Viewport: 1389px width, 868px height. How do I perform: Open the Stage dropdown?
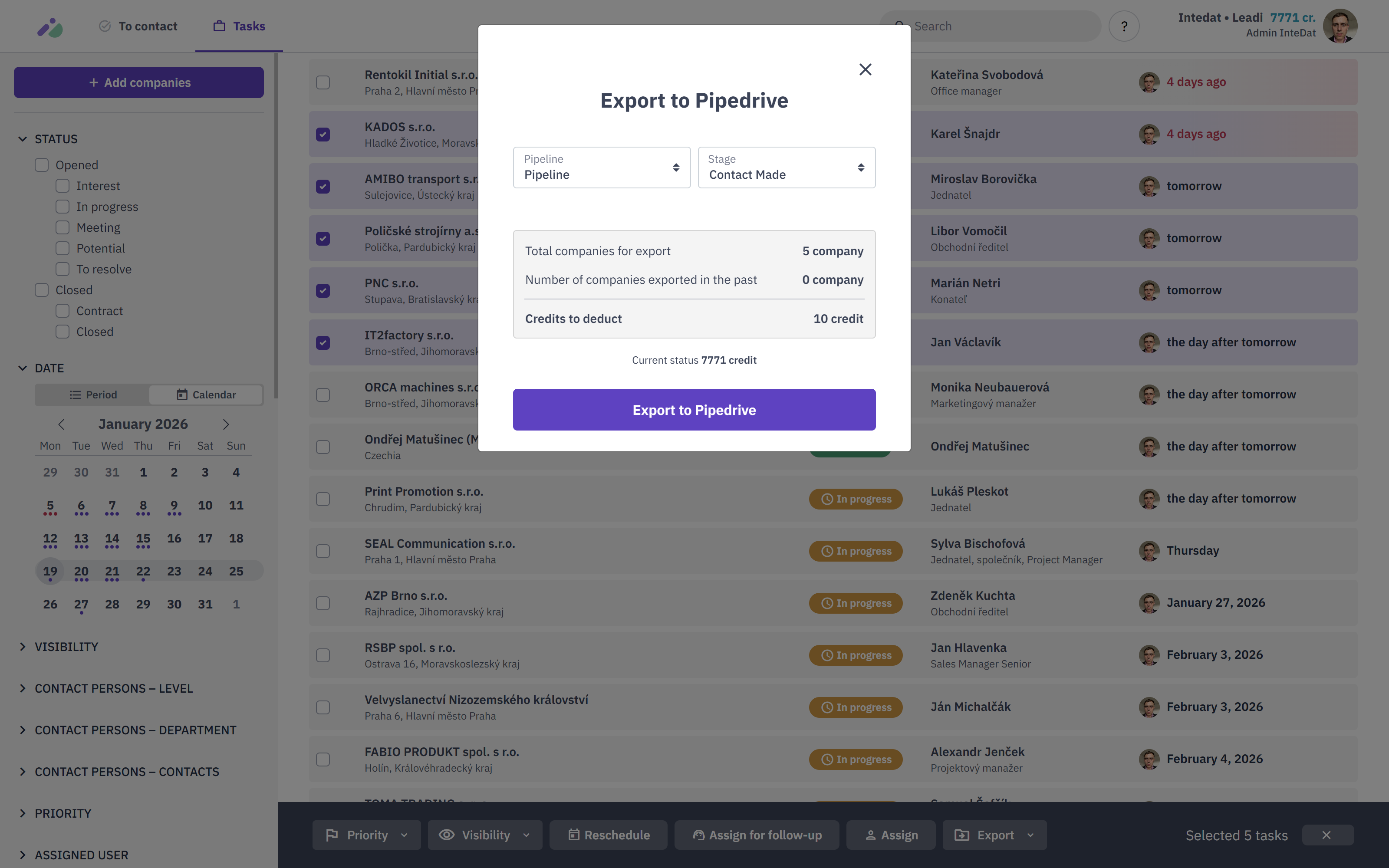pos(786,168)
